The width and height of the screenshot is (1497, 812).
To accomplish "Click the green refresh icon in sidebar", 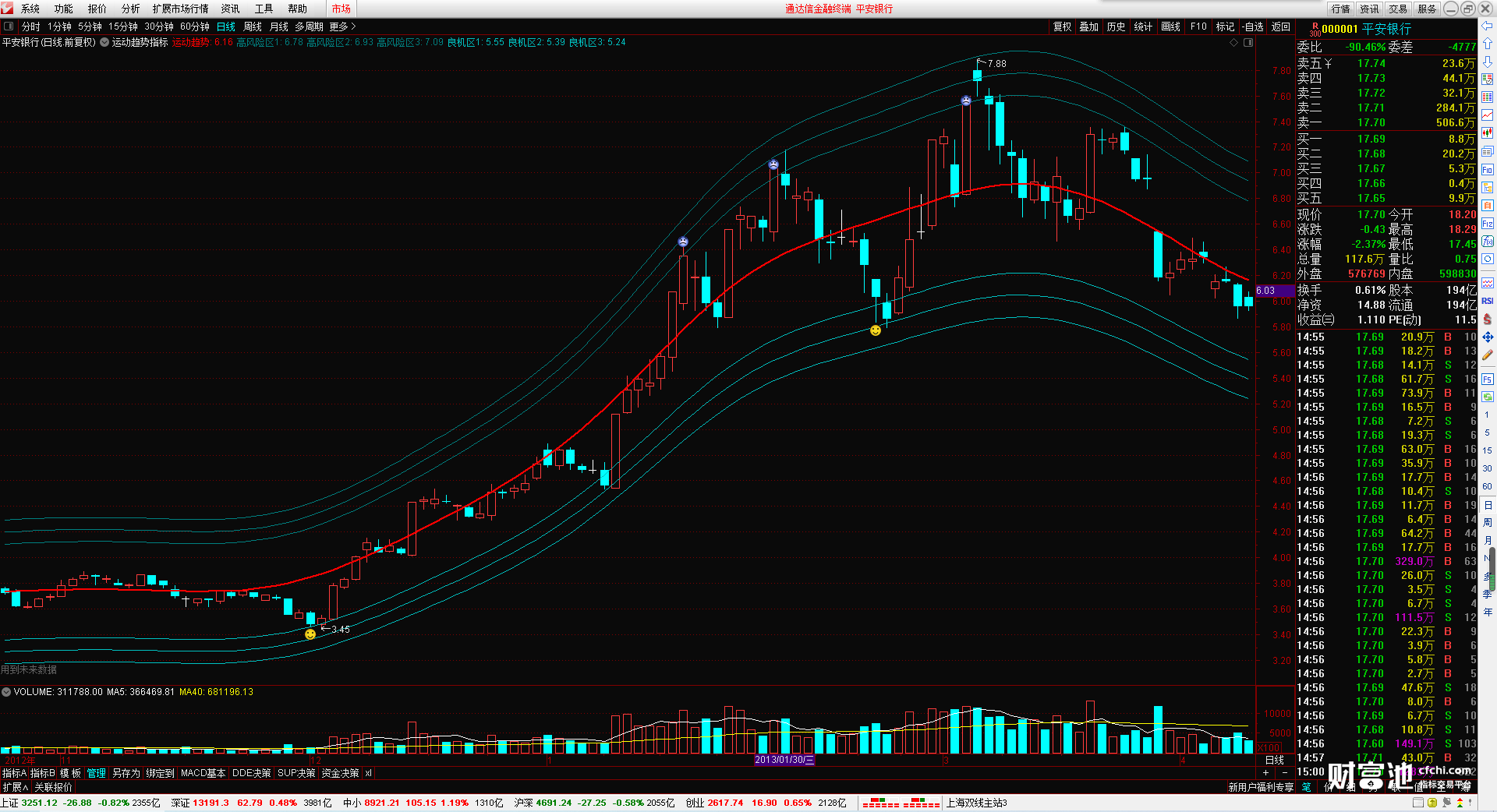I will point(1488,396).
